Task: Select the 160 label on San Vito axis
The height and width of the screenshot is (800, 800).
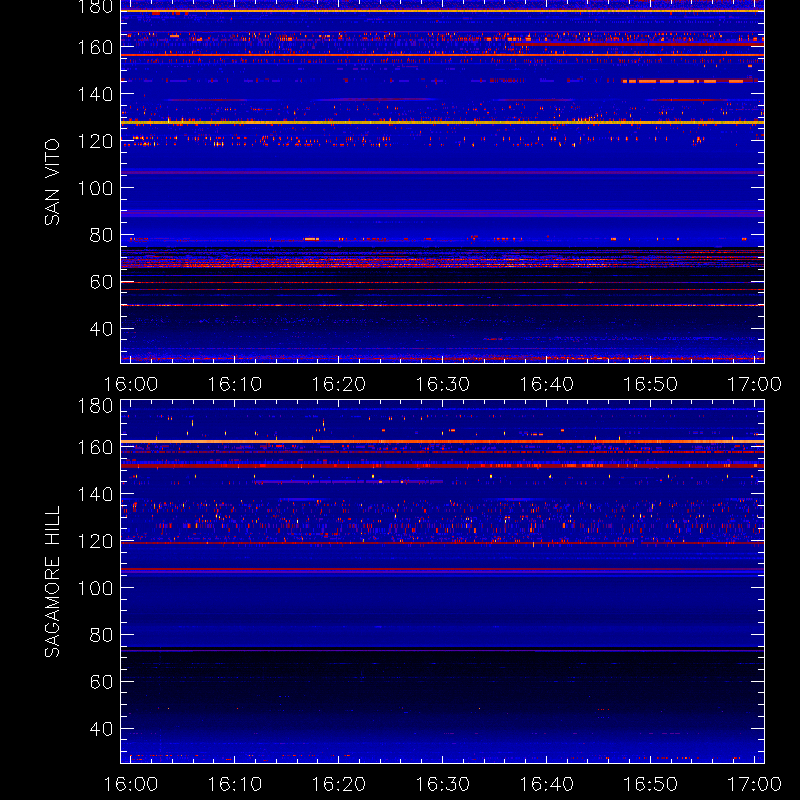Action: click(95, 47)
